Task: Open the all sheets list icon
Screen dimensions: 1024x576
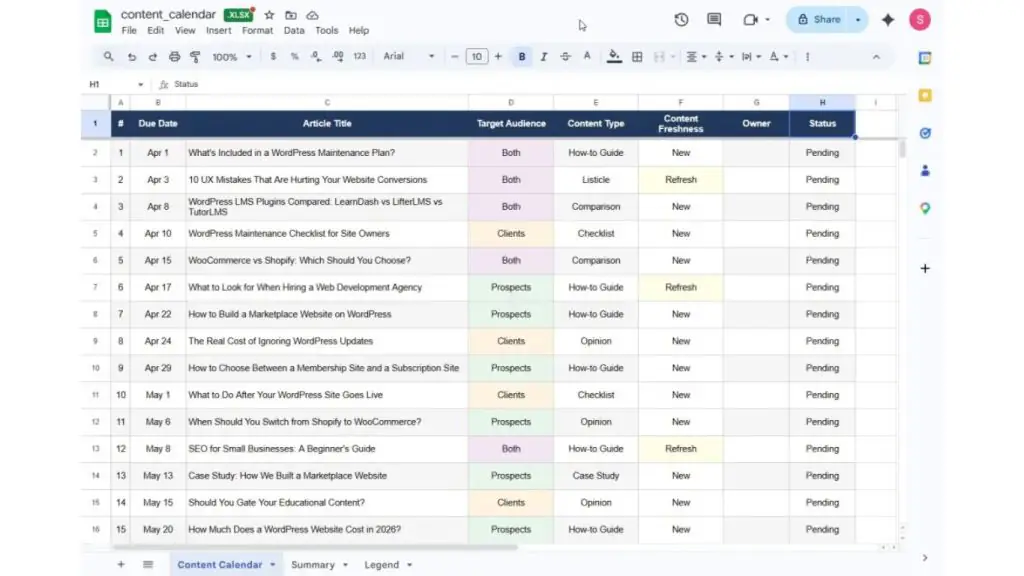Action: (x=148, y=564)
